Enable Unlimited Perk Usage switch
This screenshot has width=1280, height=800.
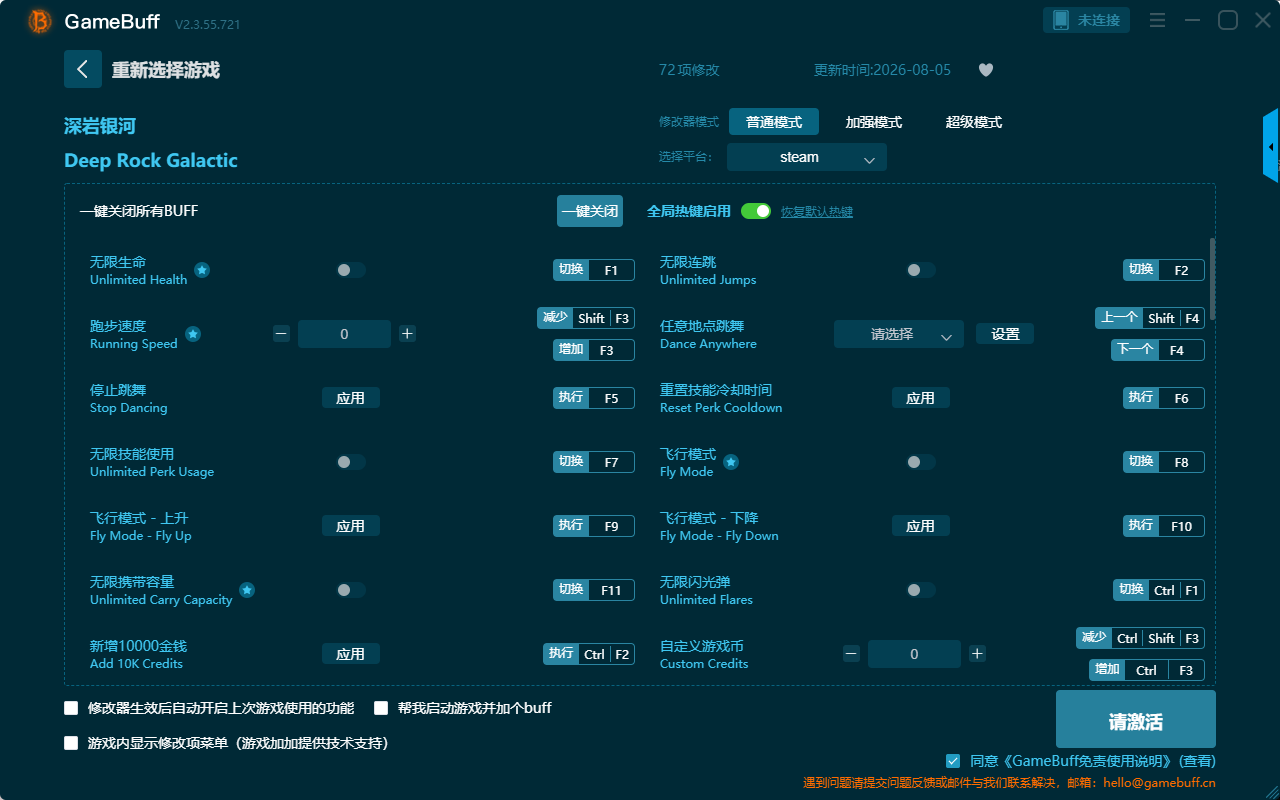click(351, 462)
